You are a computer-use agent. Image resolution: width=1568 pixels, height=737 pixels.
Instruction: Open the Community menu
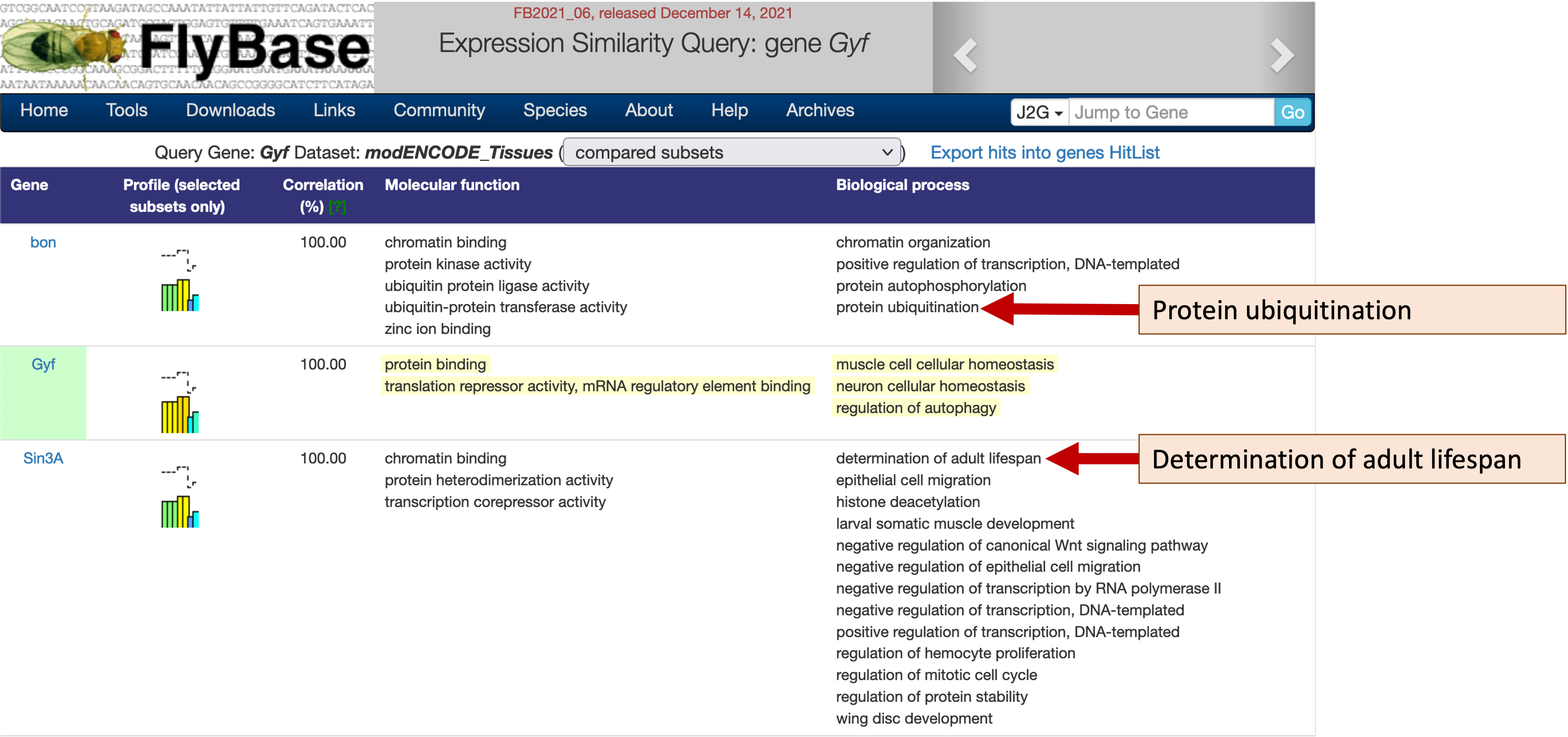439,110
